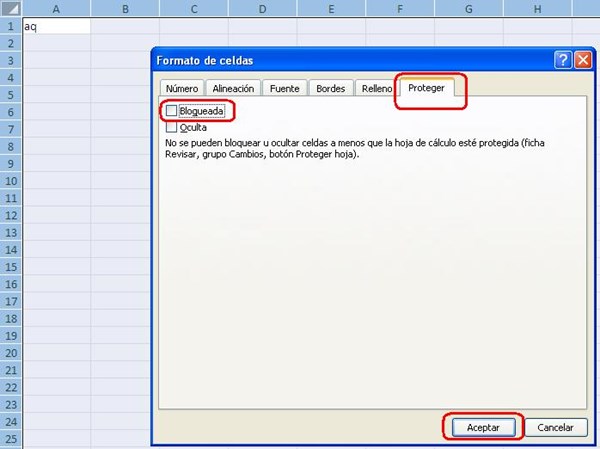Click the Select All corner triangle
This screenshot has height=449, width=600.
click(x=11, y=8)
